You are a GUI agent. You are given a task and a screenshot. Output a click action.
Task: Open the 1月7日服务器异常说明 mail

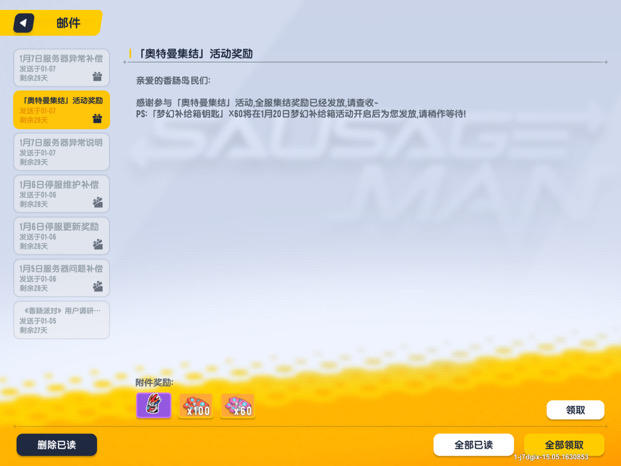click(x=61, y=152)
